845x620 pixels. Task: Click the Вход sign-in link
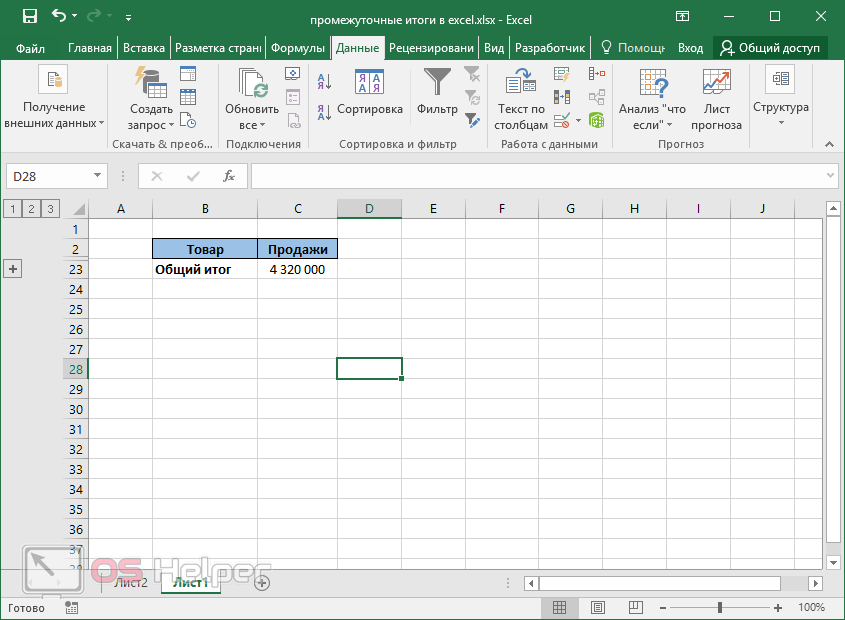[x=690, y=48]
